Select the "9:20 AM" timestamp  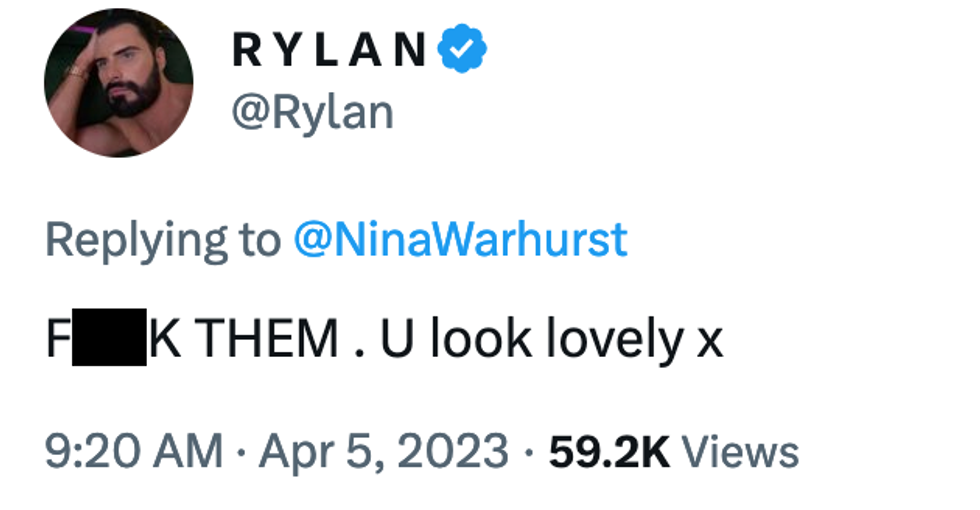click(135, 451)
